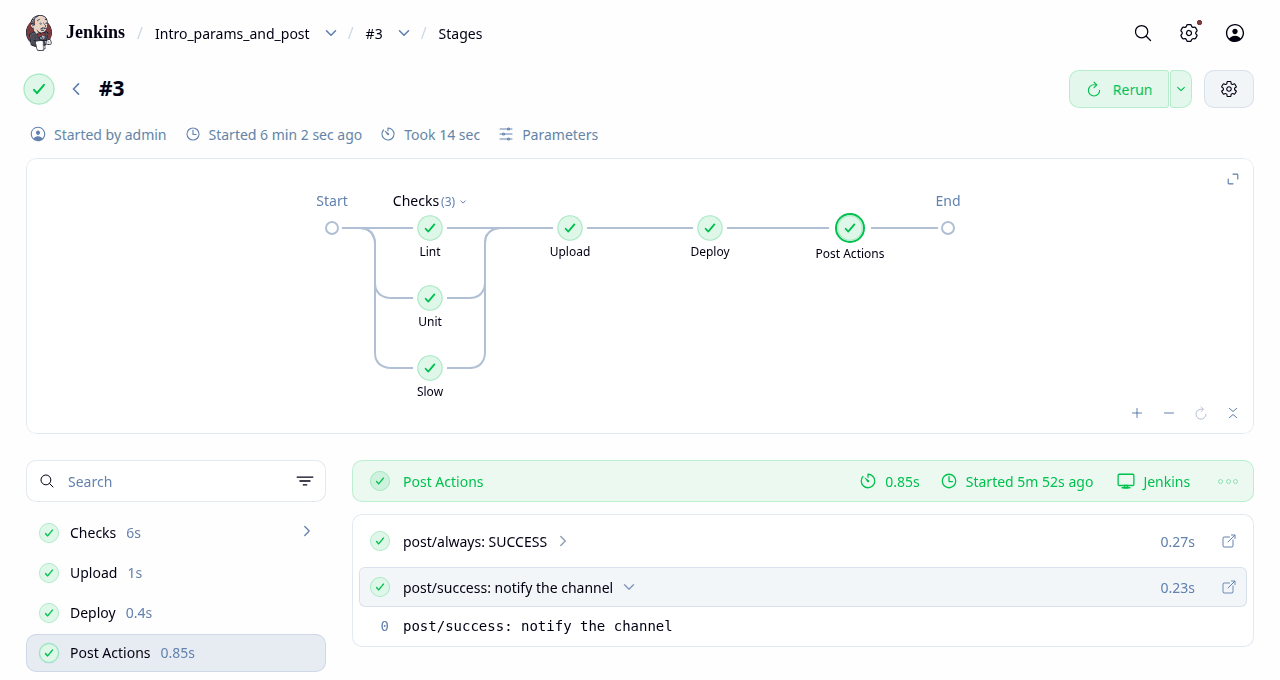The width and height of the screenshot is (1280, 680).
Task: Open the search magnifier in the header
Action: click(x=1143, y=33)
